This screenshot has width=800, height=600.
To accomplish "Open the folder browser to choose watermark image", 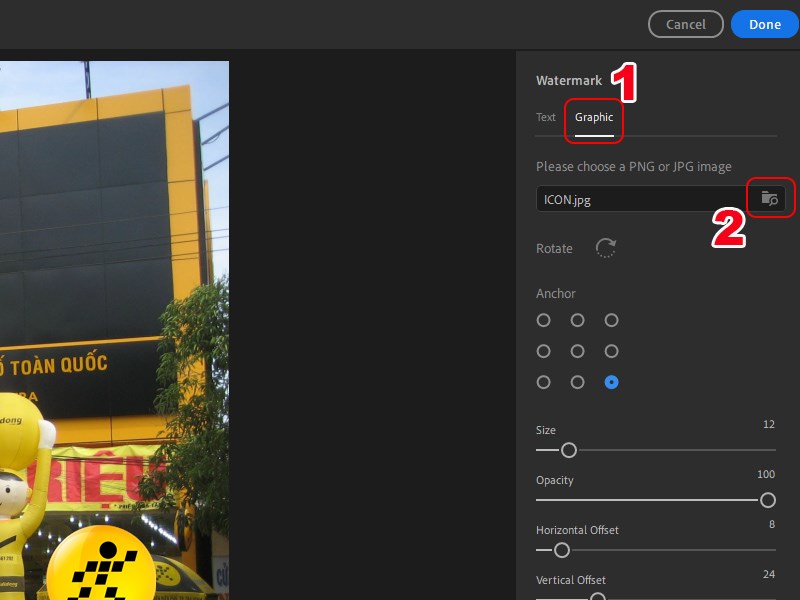I will point(768,198).
